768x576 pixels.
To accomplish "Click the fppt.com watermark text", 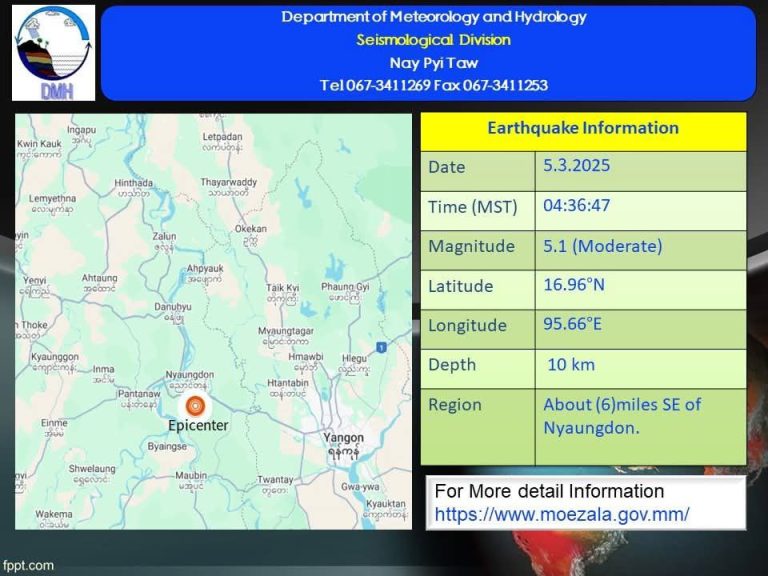I will click(x=29, y=566).
